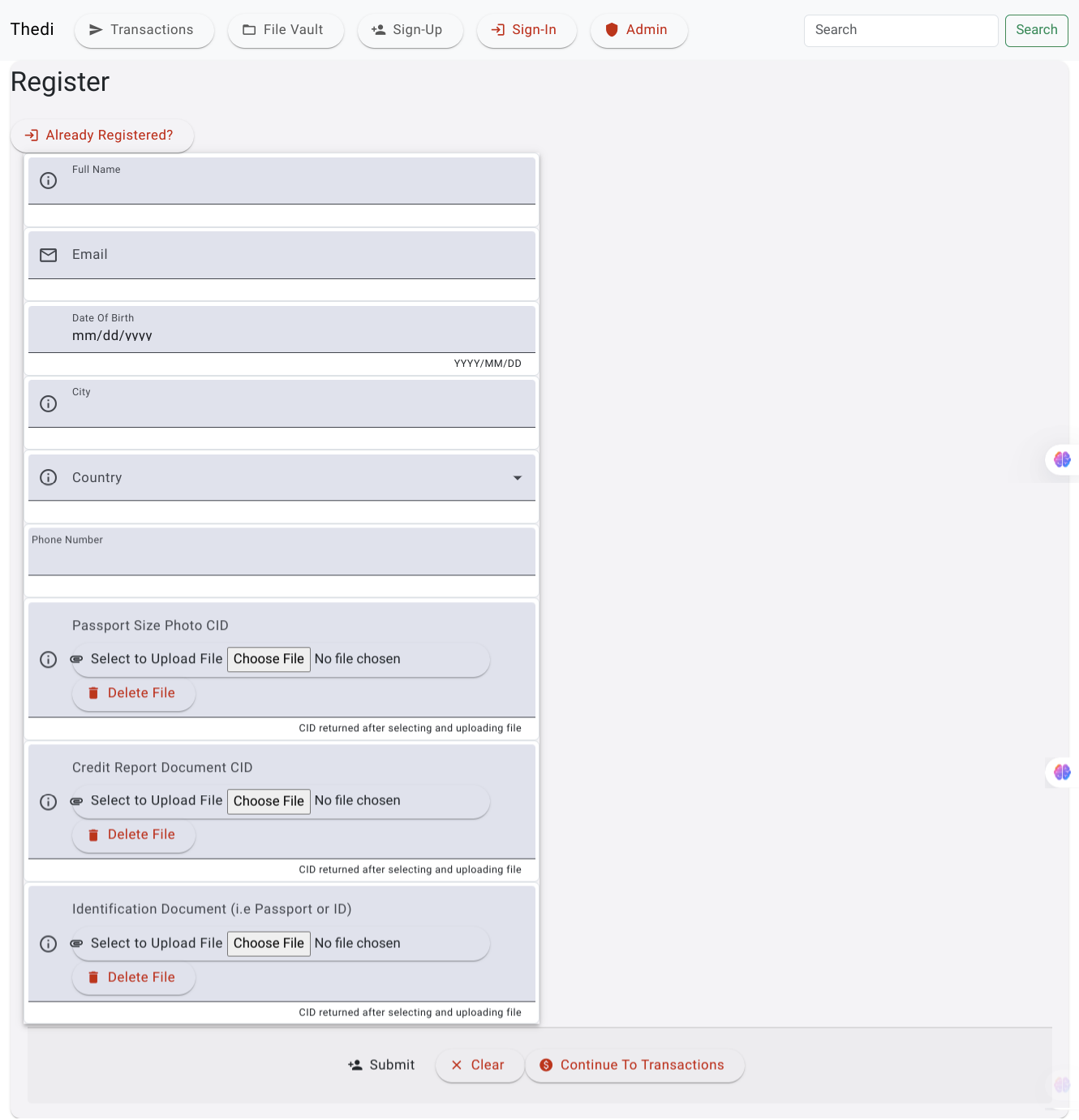Delete File in Passport Size Photo section
This screenshot has height=1120, width=1079.
pyautogui.click(x=134, y=693)
